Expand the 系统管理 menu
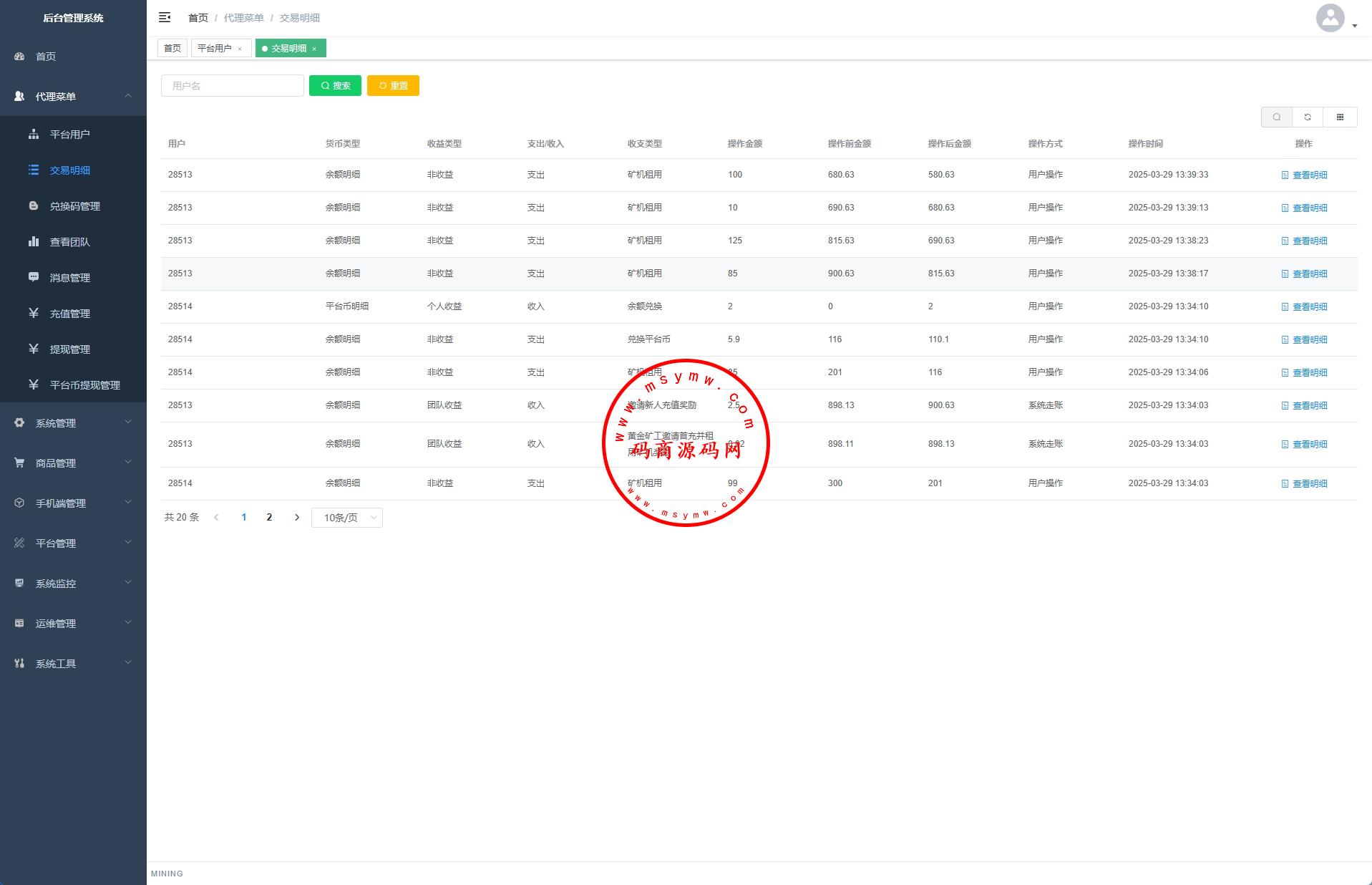This screenshot has width=1372, height=885. [x=73, y=423]
